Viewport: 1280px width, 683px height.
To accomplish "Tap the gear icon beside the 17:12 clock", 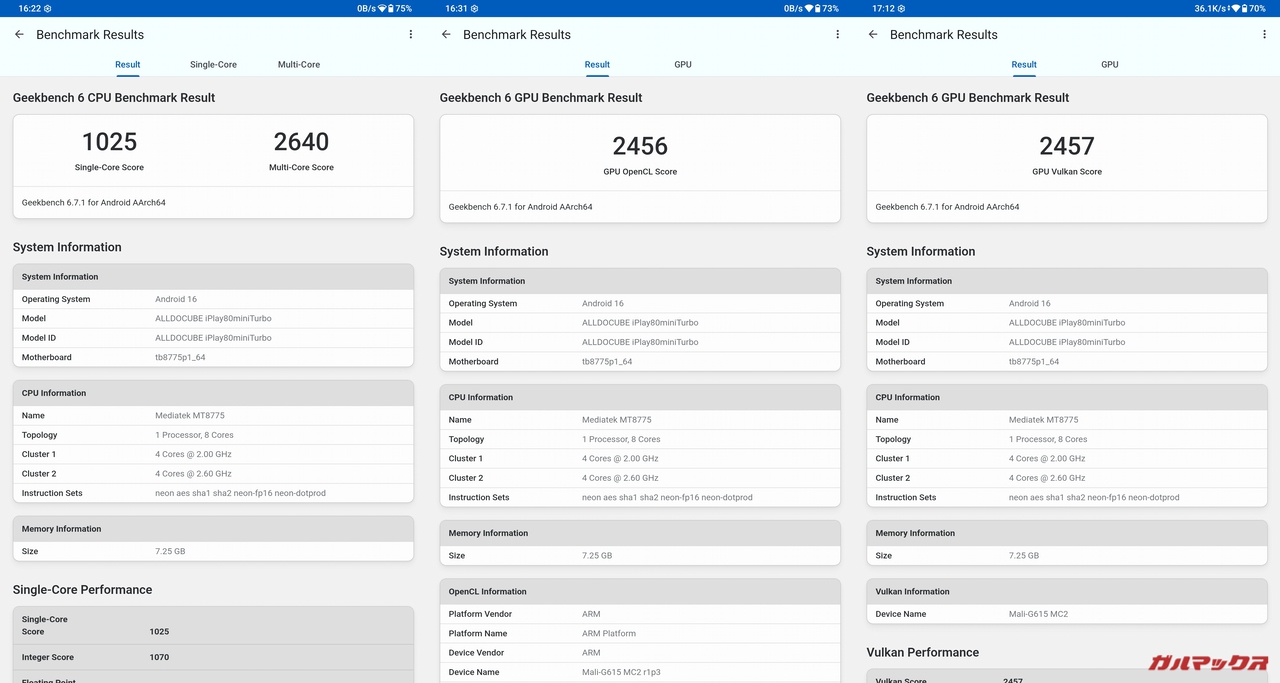I will pyautogui.click(x=902, y=8).
